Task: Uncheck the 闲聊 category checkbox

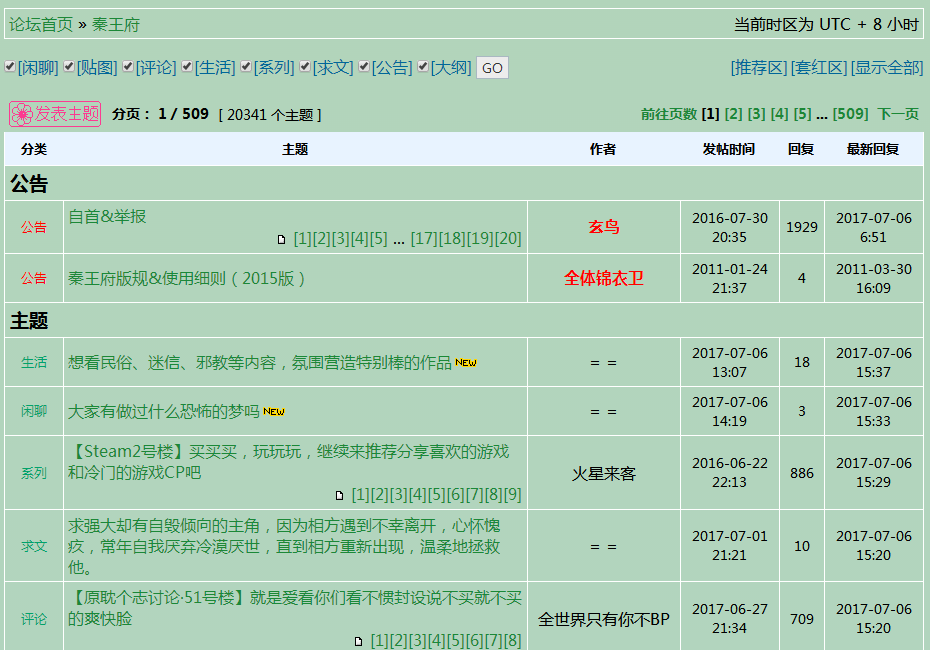Action: 9,66
